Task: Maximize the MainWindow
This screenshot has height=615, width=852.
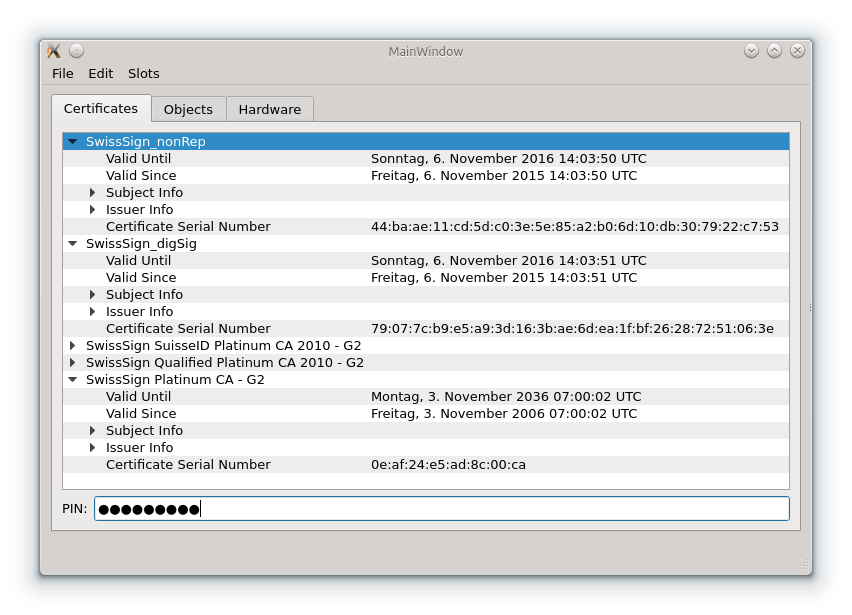Action: coord(774,51)
